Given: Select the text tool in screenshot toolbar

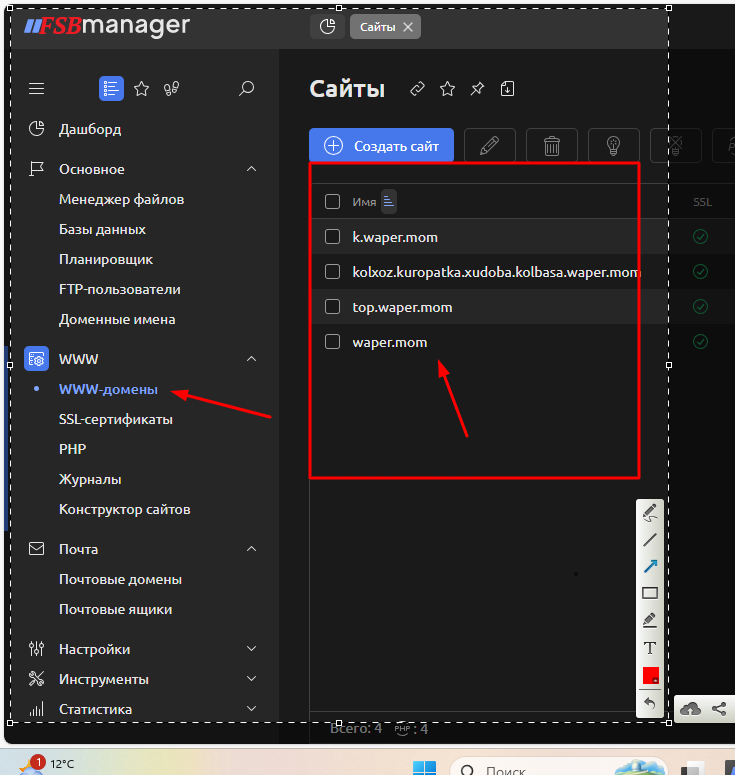Looking at the screenshot, I should pyautogui.click(x=650, y=648).
